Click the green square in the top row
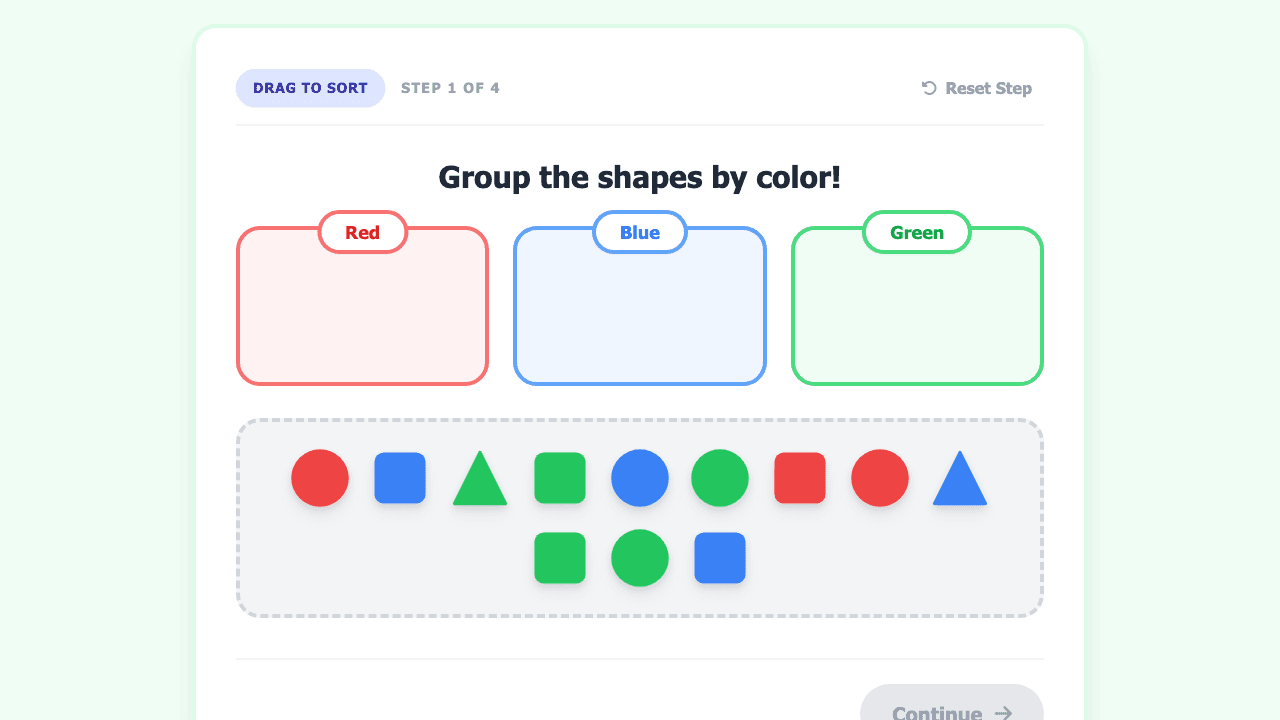1280x720 pixels. (x=560, y=478)
